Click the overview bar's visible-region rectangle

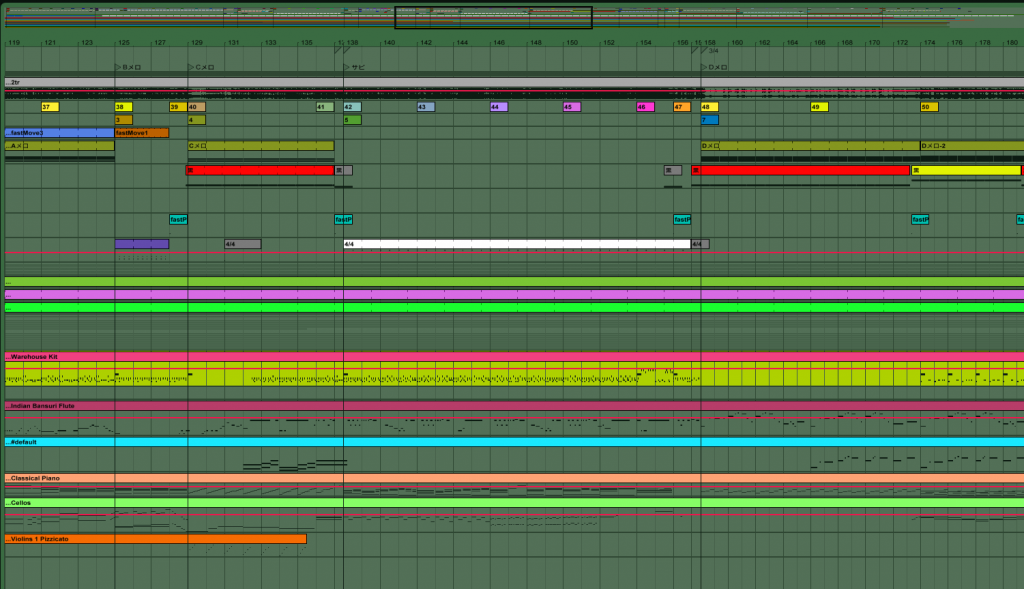tap(493, 17)
